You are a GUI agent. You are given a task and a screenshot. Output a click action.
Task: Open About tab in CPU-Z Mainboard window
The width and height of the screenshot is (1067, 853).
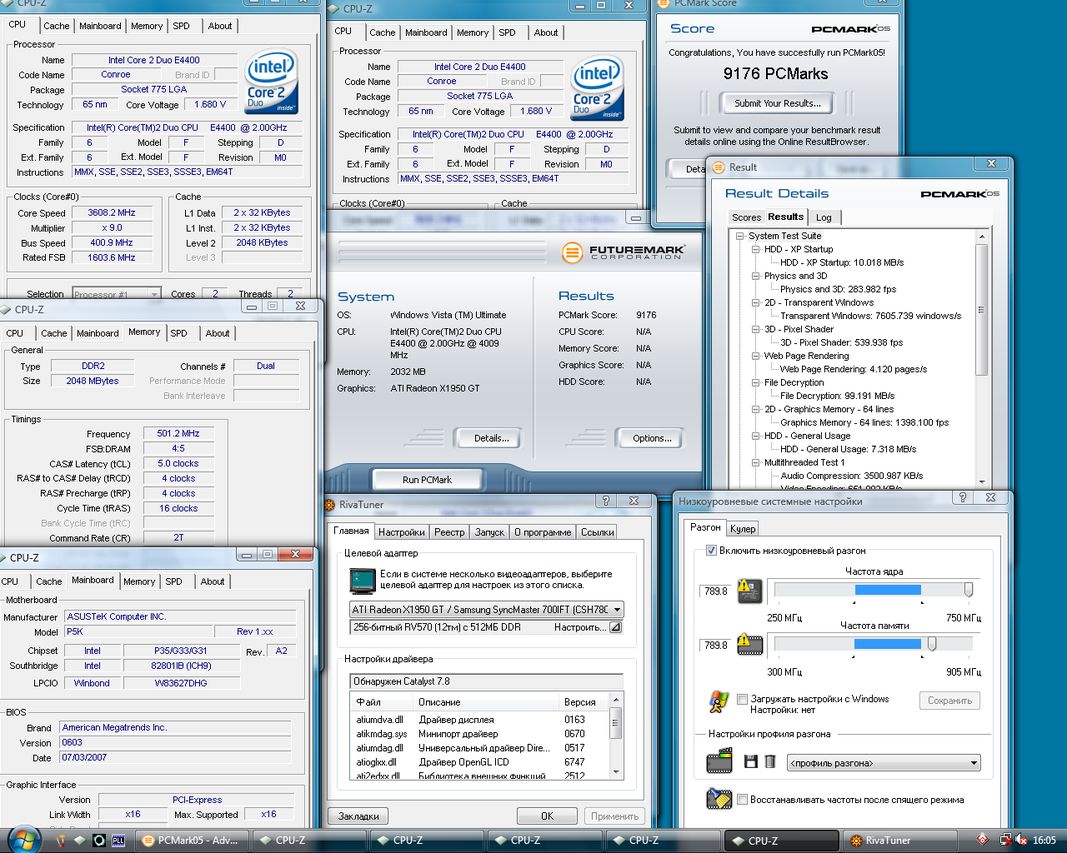click(x=212, y=582)
